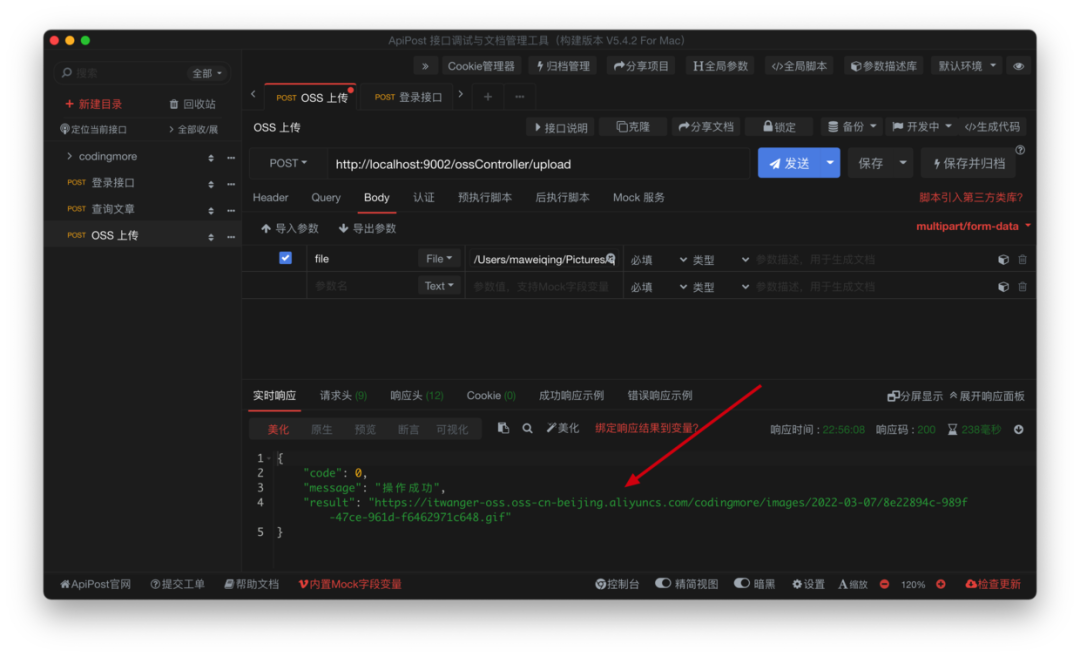Screen dimensions: 1080x657
Task: Open 备份 backup dropdown
Action: click(x=851, y=127)
